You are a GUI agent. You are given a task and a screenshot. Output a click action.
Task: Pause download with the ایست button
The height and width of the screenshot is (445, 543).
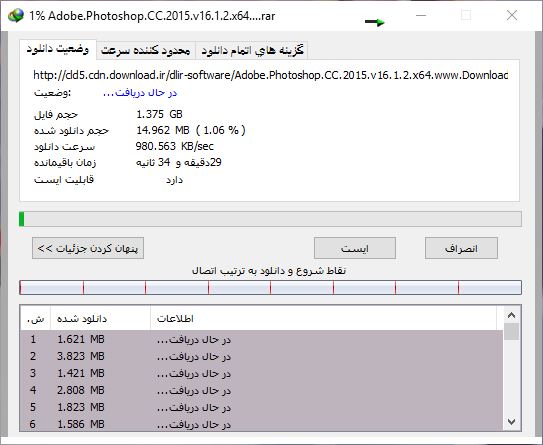click(x=355, y=248)
